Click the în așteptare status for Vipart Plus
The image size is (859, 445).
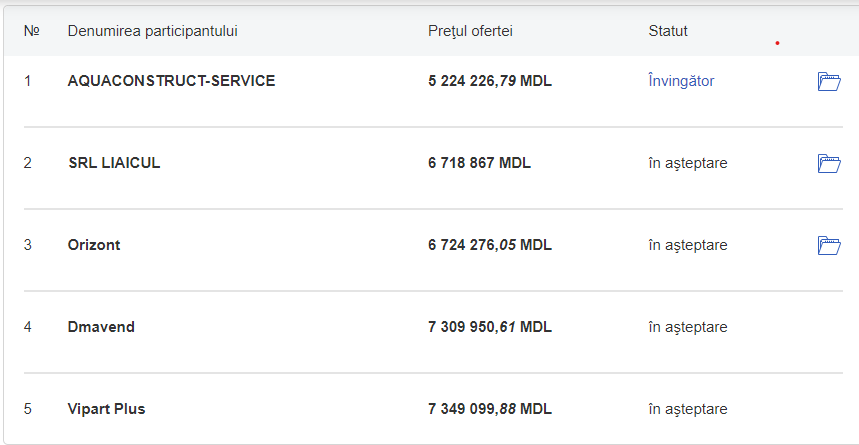(688, 409)
